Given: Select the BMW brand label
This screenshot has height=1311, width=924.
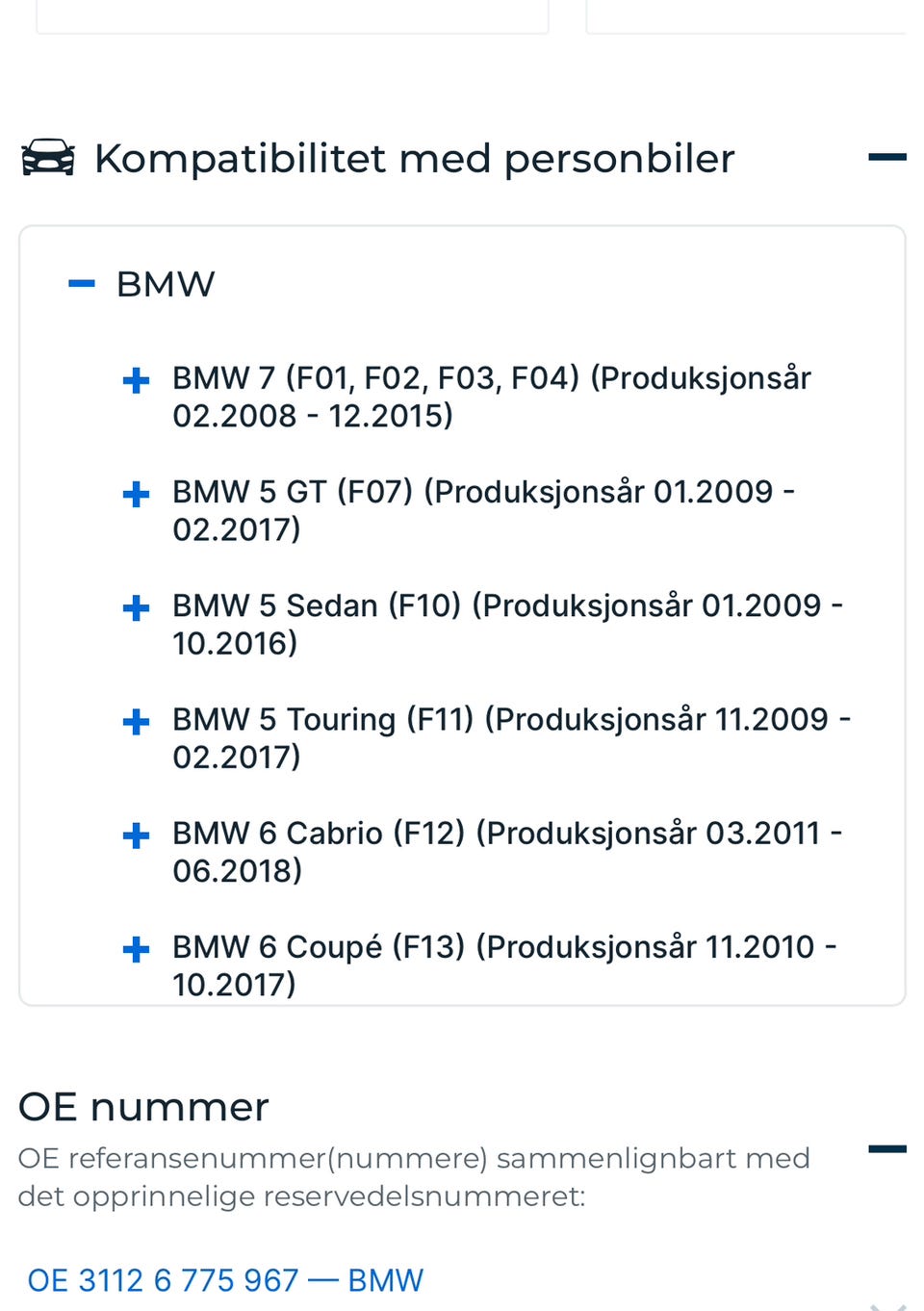Looking at the screenshot, I should pyautogui.click(x=166, y=284).
